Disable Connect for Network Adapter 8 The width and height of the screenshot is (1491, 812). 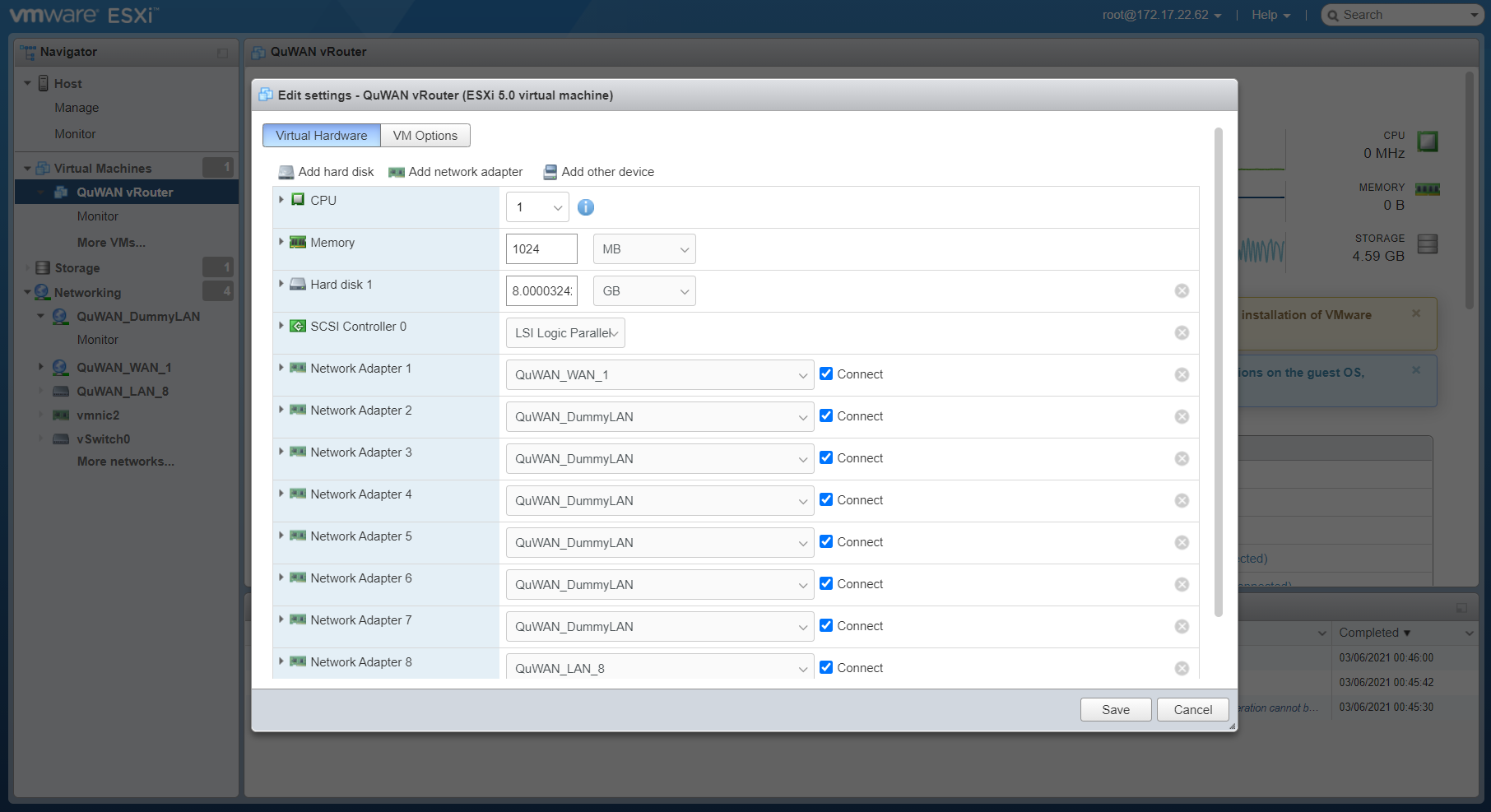(x=826, y=668)
